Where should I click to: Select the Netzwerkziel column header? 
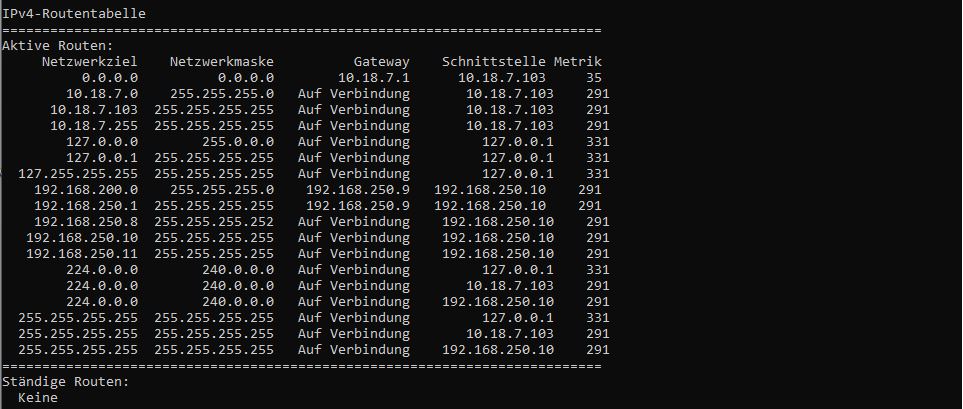coord(90,62)
